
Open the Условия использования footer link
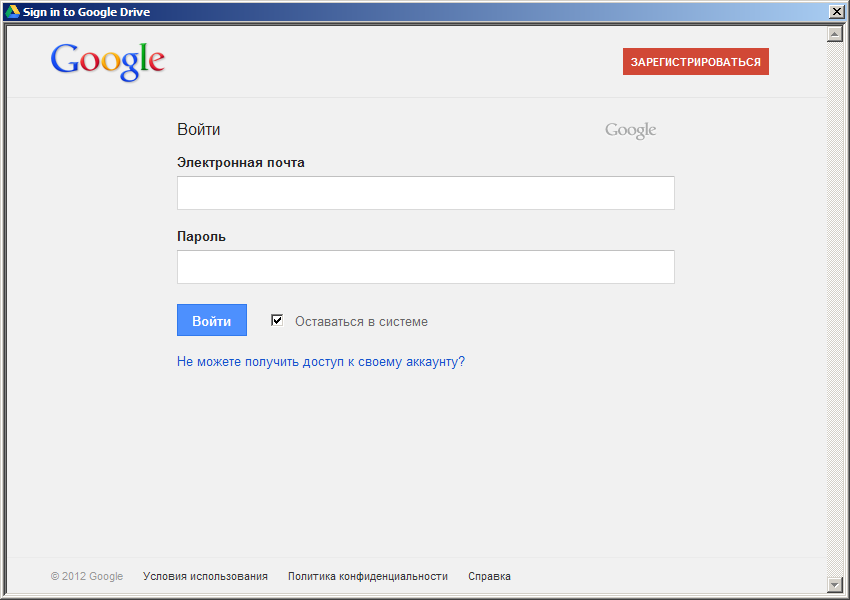pos(205,576)
